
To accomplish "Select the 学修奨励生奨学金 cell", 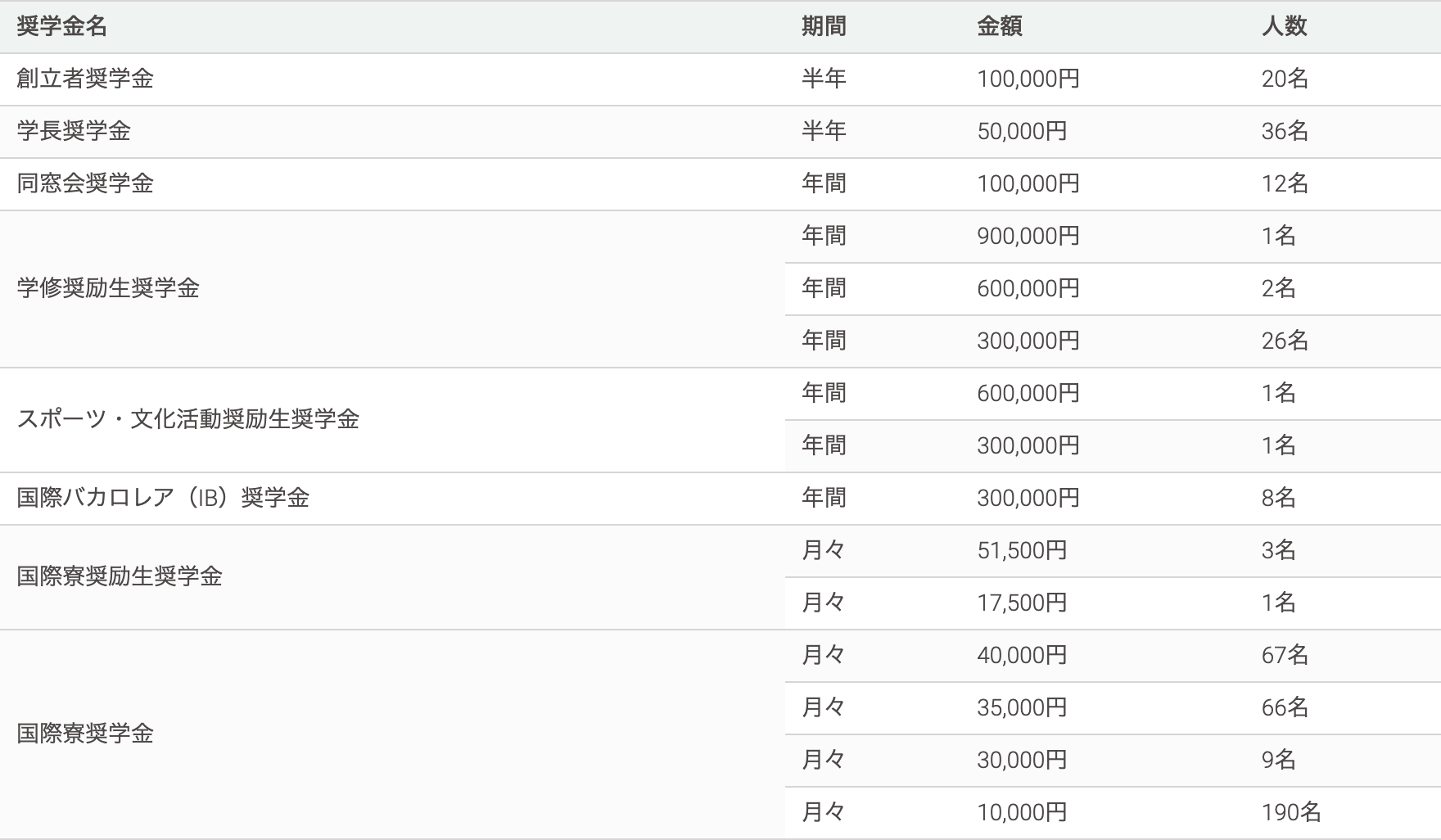I will tap(108, 288).
